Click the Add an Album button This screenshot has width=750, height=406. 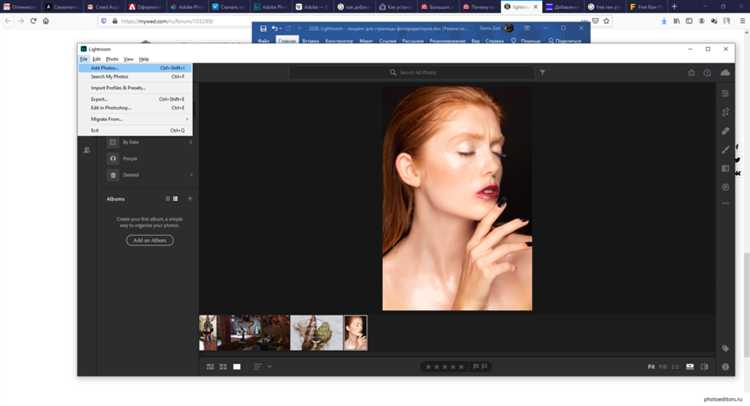click(x=150, y=240)
